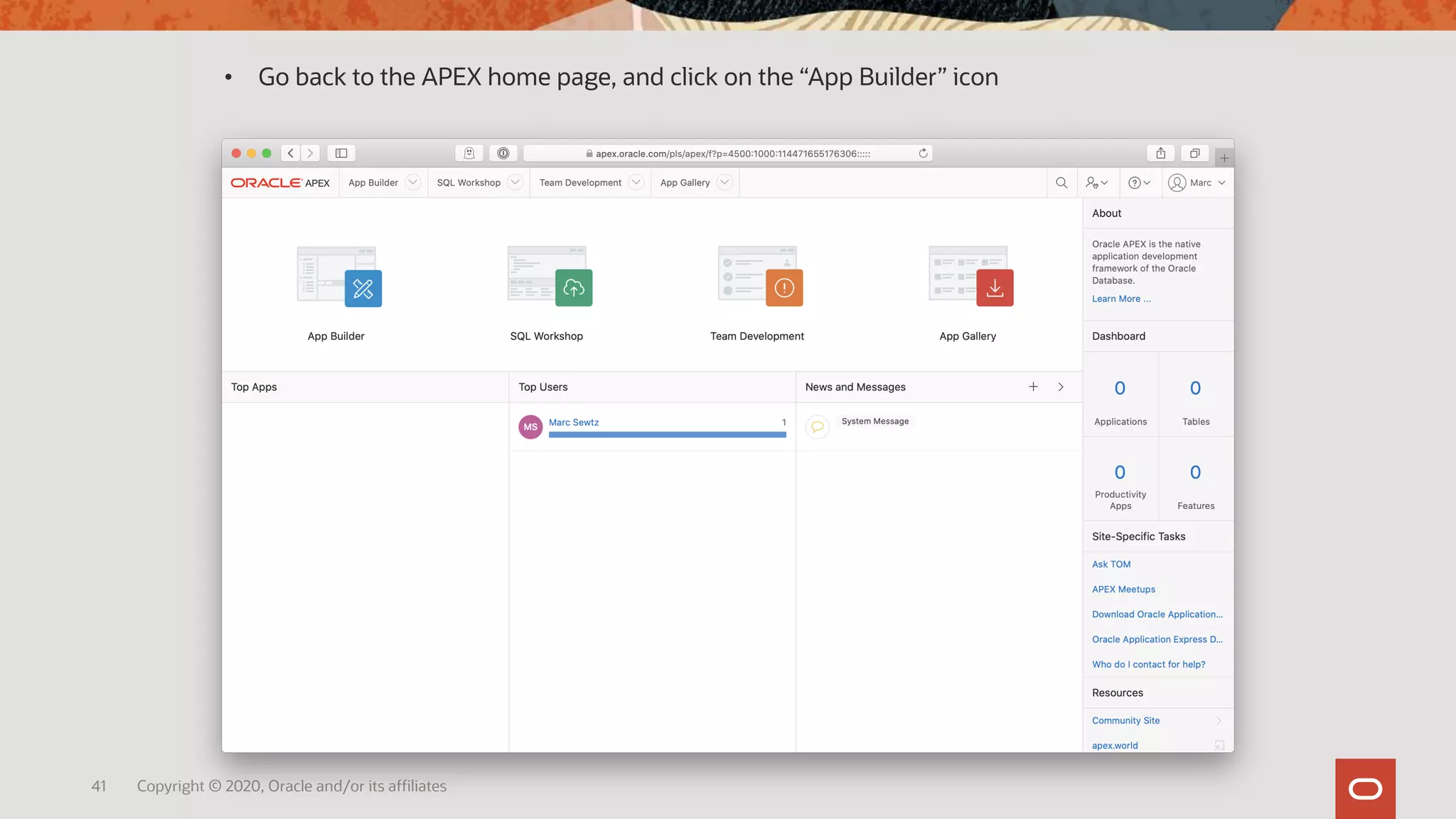The height and width of the screenshot is (819, 1456).
Task: Open the APEX Meetups link
Action: pyautogui.click(x=1123, y=589)
